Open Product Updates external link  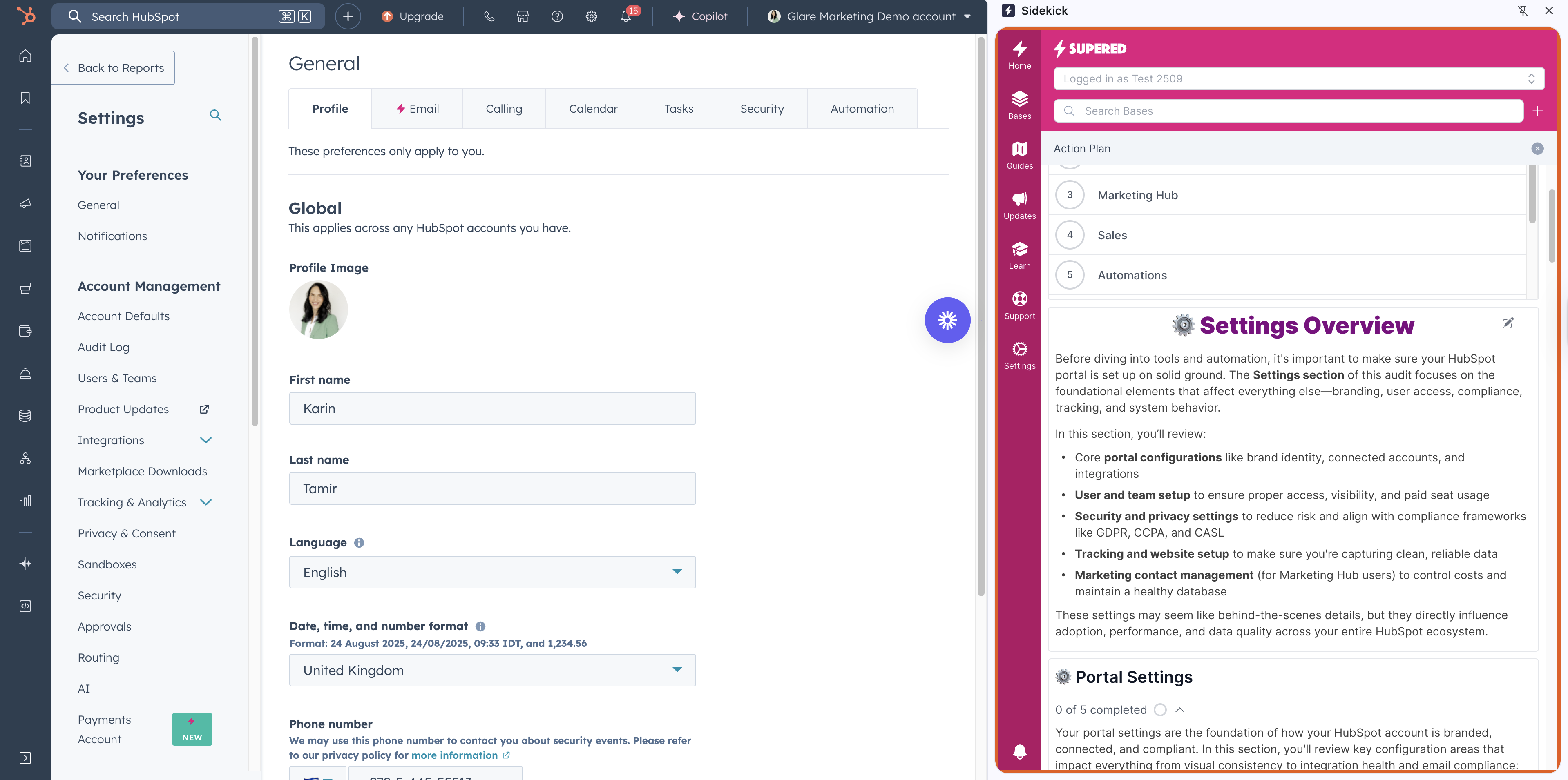[x=143, y=409]
